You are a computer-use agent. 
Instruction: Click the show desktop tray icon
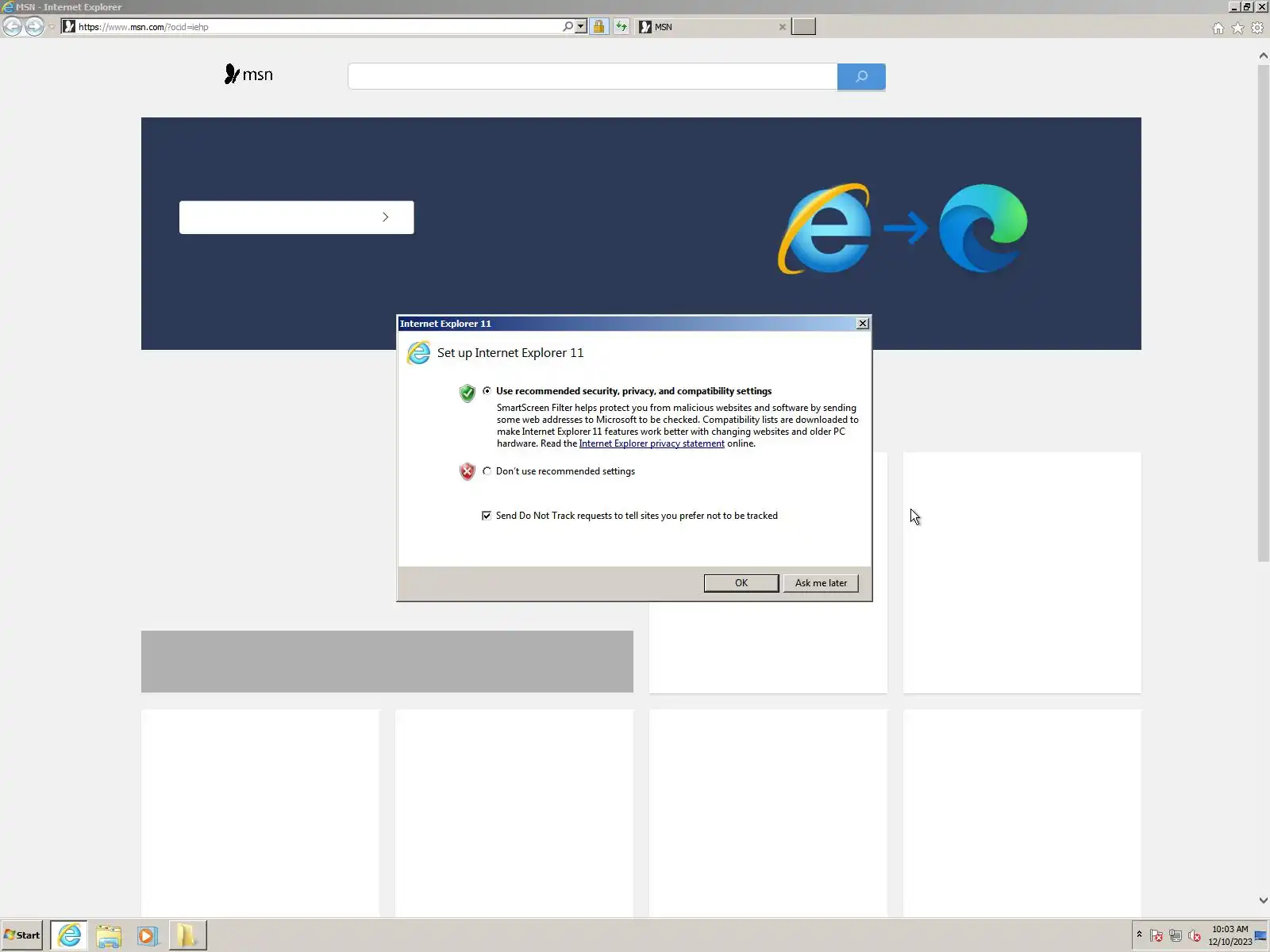[x=1261, y=935]
